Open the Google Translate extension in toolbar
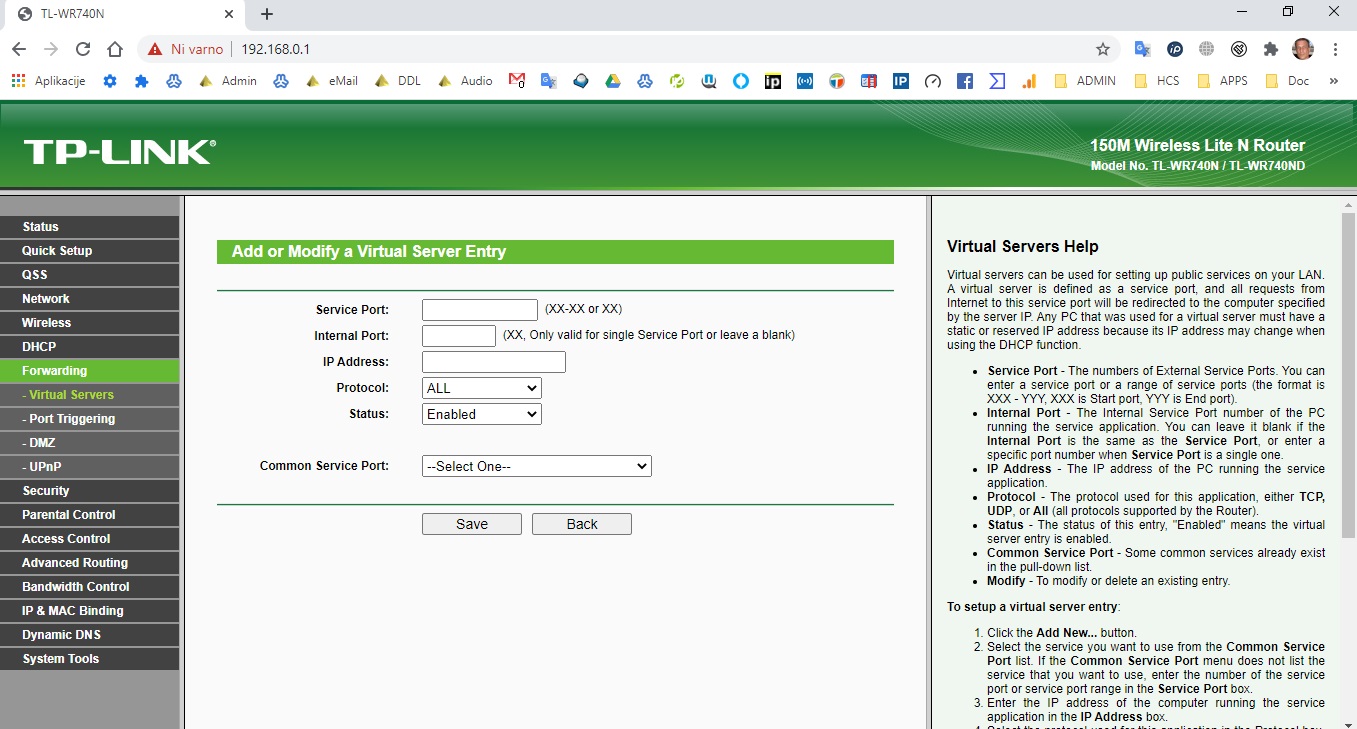Image resolution: width=1357 pixels, height=729 pixels. 1143,49
